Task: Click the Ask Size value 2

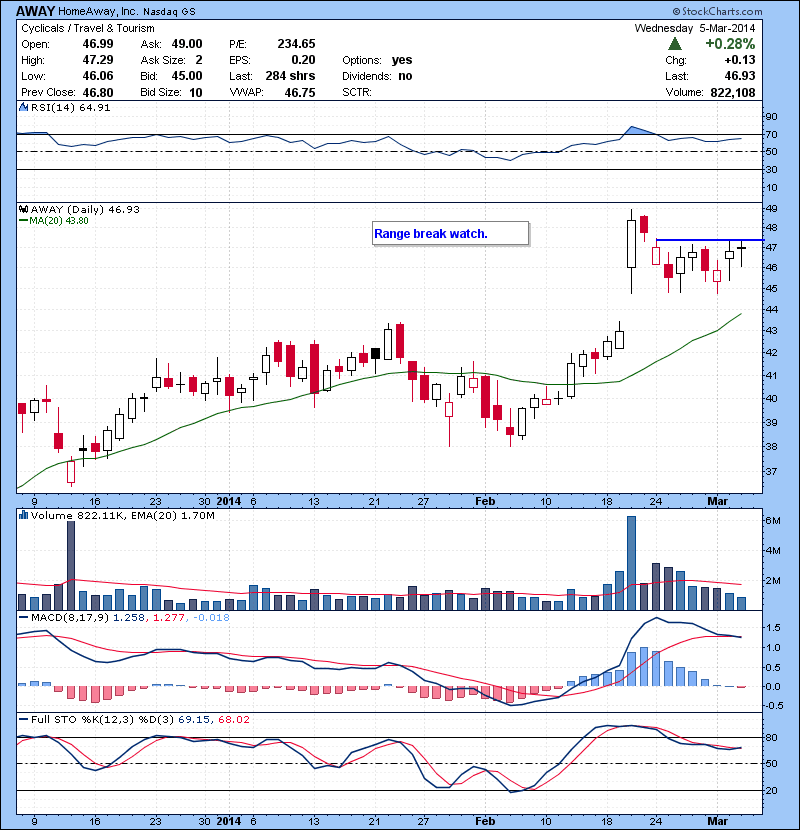Action: 199,60
